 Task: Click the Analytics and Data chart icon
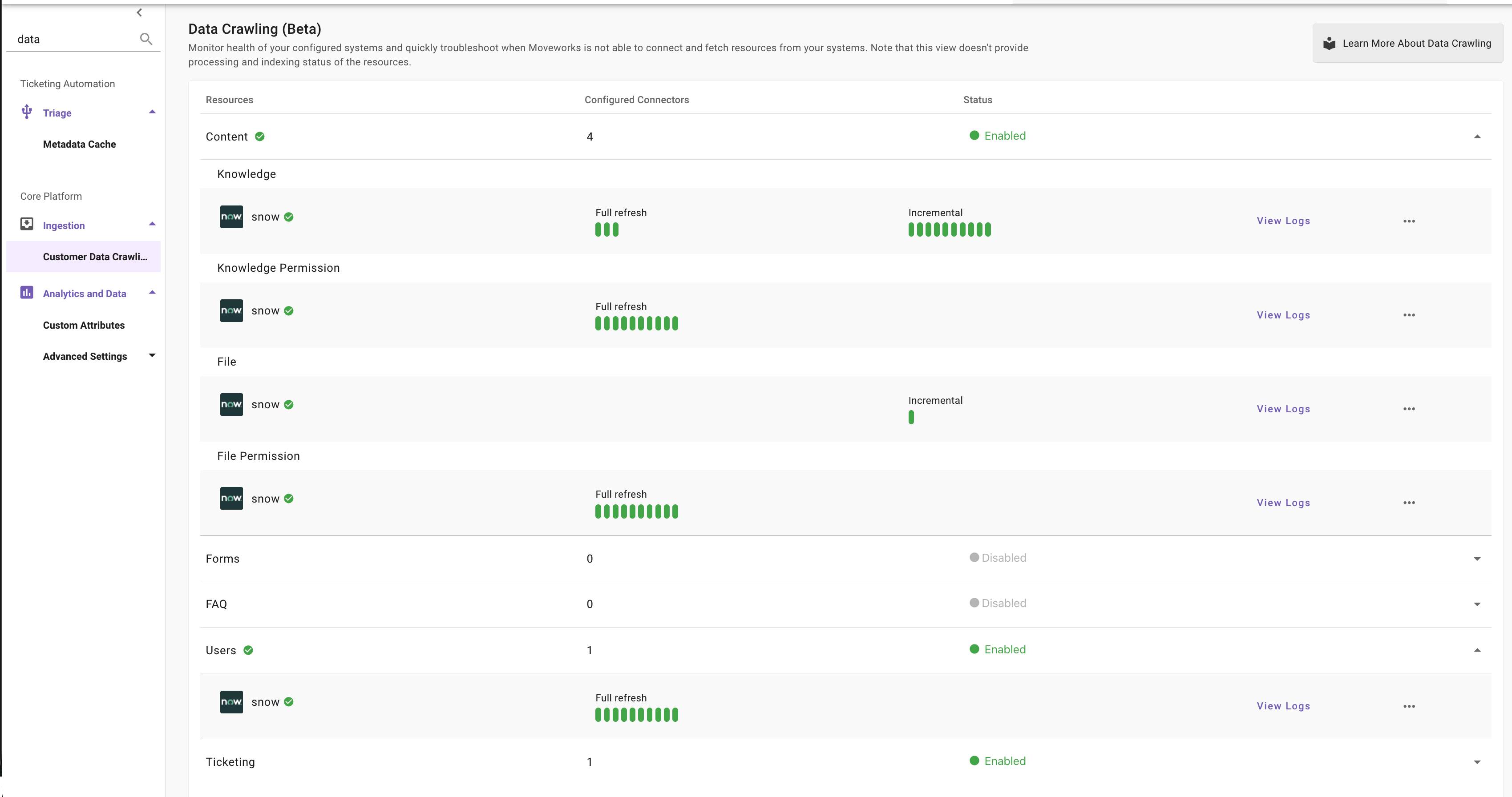point(26,292)
